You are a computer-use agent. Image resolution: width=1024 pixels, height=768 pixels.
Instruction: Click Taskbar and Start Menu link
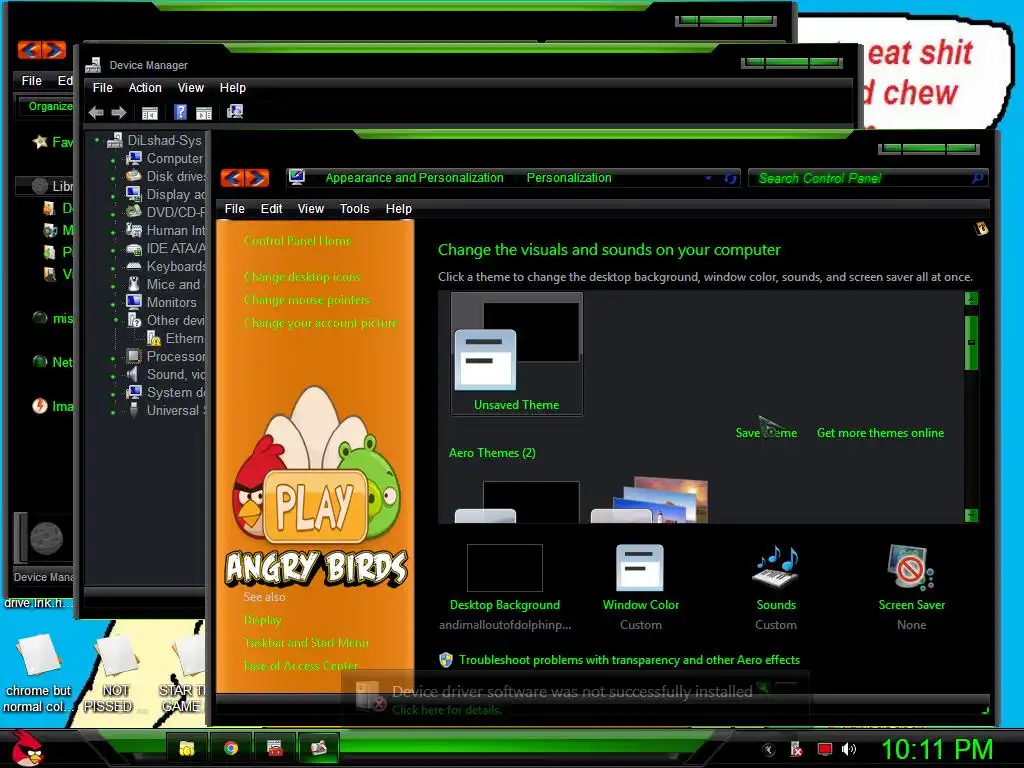click(306, 643)
